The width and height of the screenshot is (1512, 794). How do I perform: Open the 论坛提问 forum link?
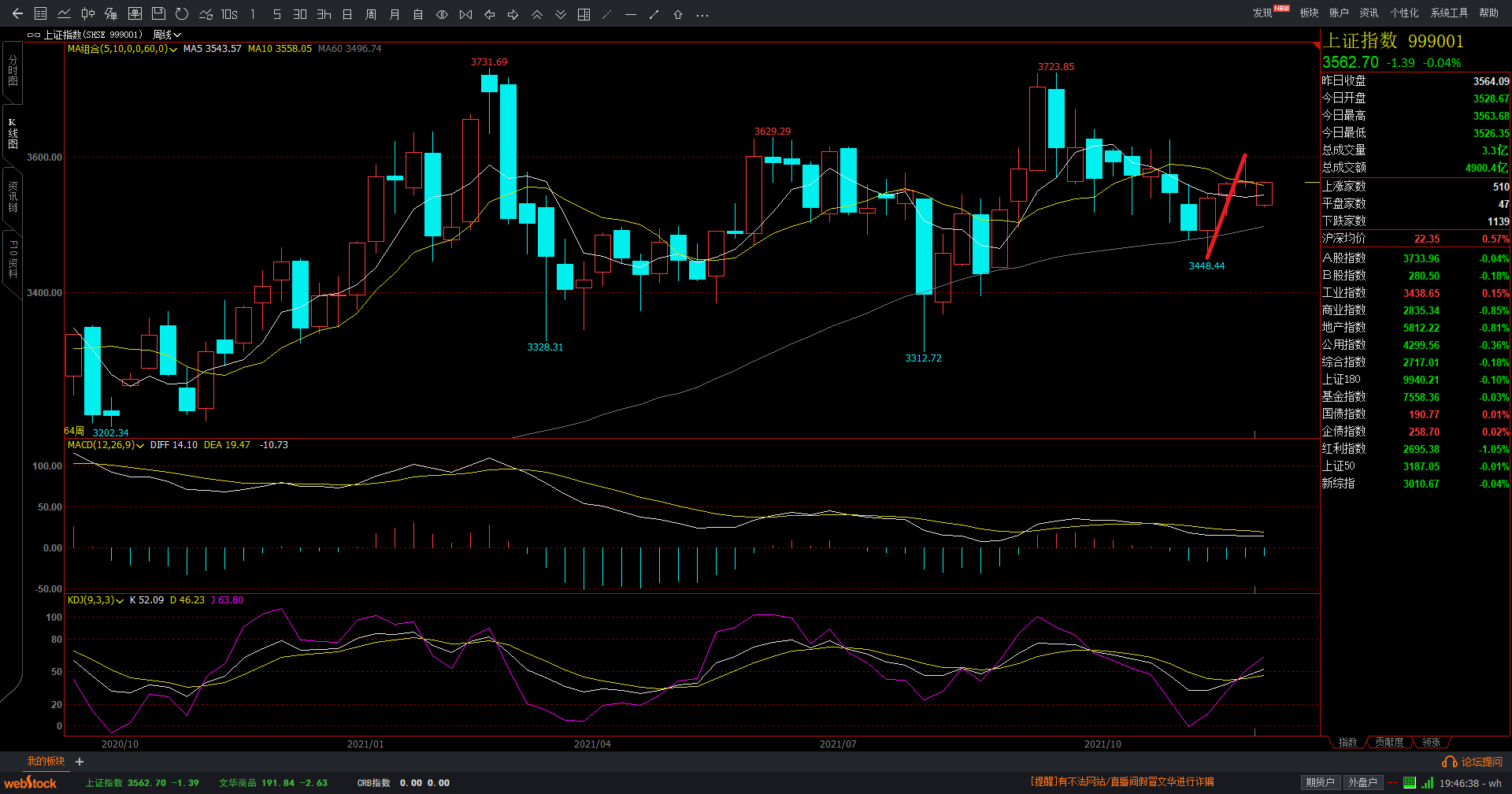pos(1473,762)
